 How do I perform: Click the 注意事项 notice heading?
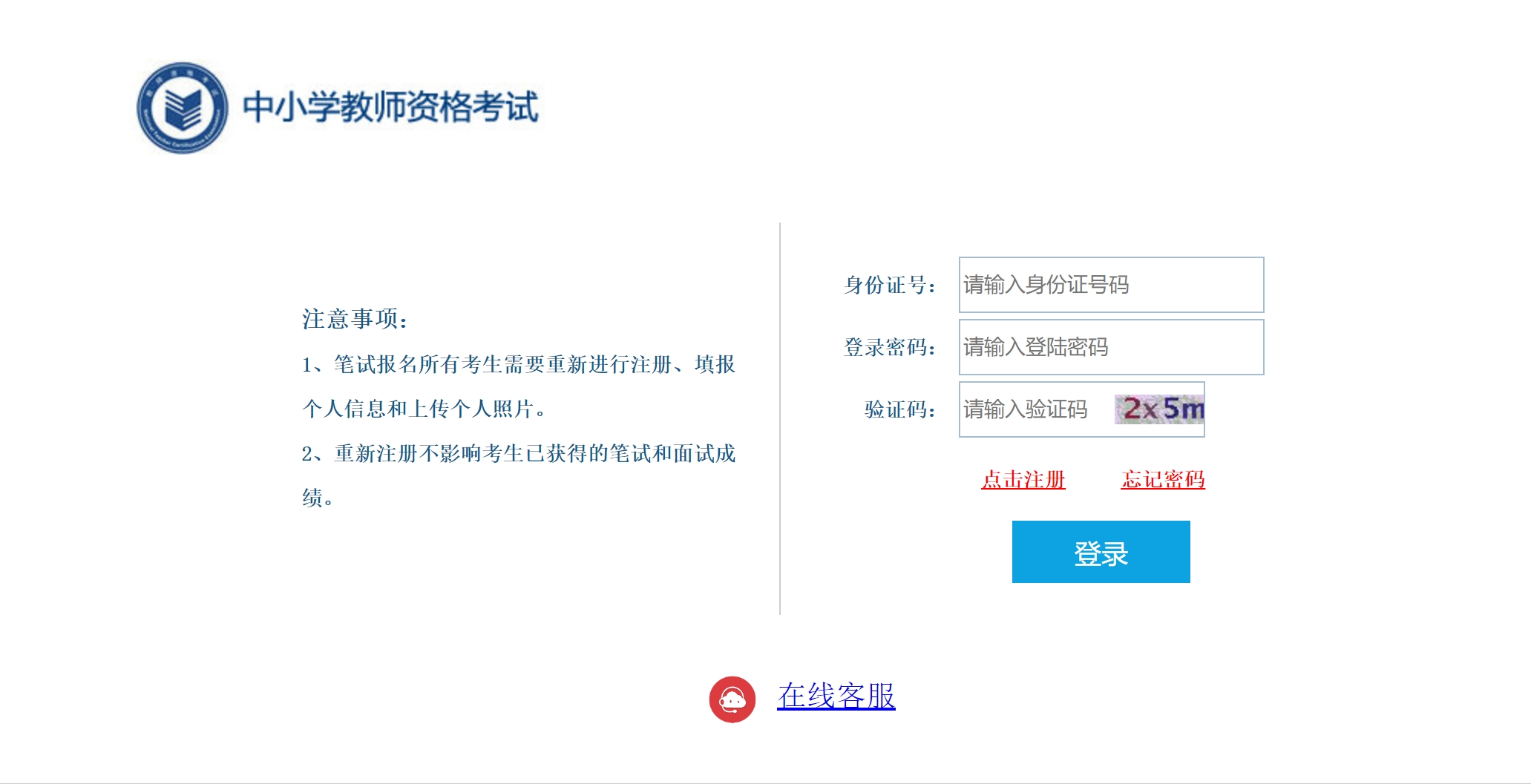tap(355, 319)
